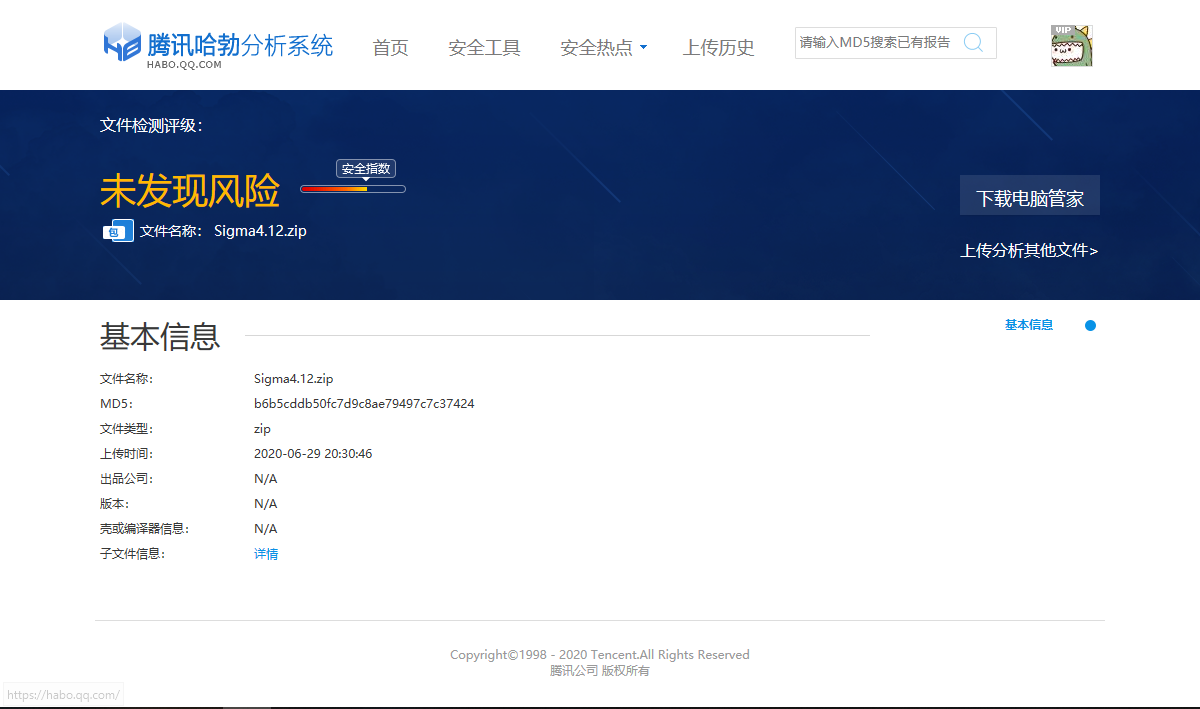
Task: Click the zip package file icon in banner
Action: 118,231
